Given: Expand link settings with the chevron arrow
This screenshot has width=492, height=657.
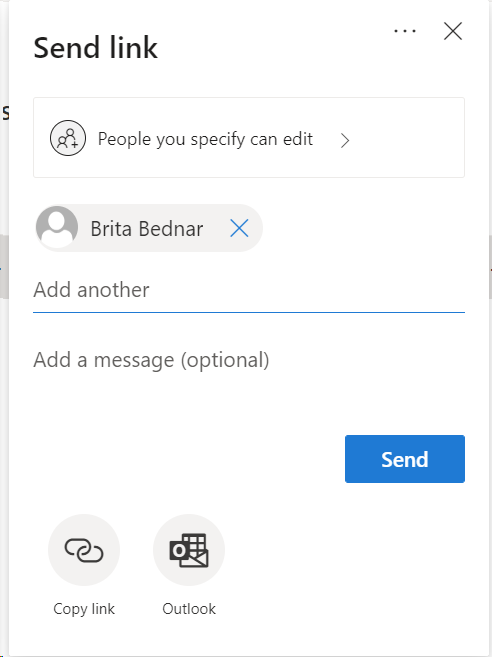Looking at the screenshot, I should pos(345,140).
